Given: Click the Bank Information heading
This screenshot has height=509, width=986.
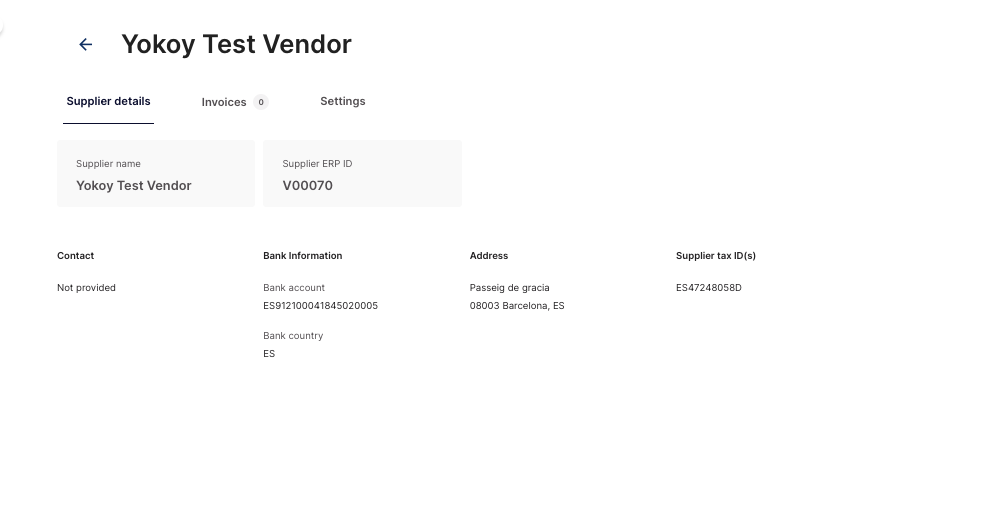Looking at the screenshot, I should click(x=302, y=255).
